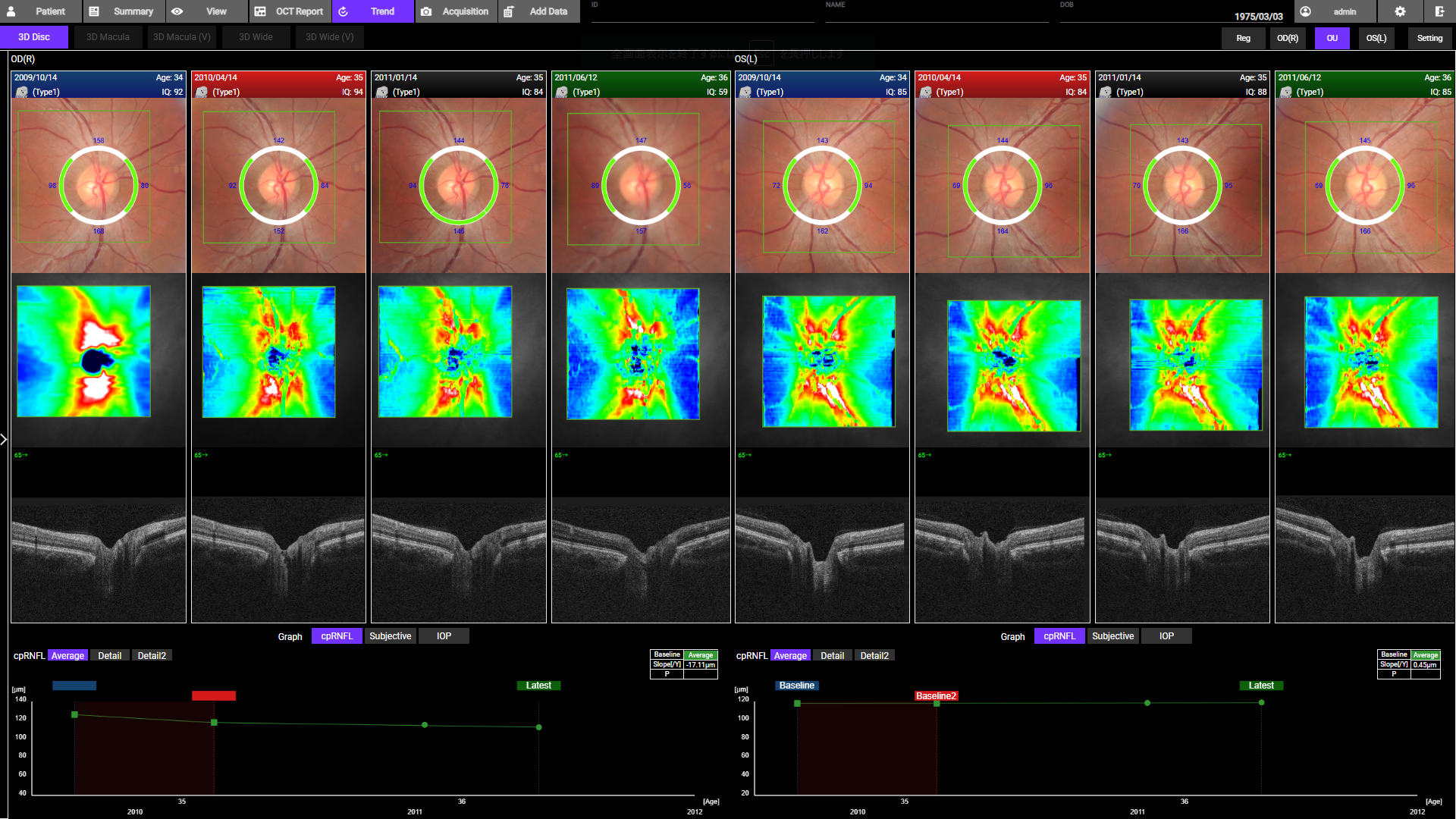
Task: Open OCT Report via grid icon
Action: (x=260, y=11)
